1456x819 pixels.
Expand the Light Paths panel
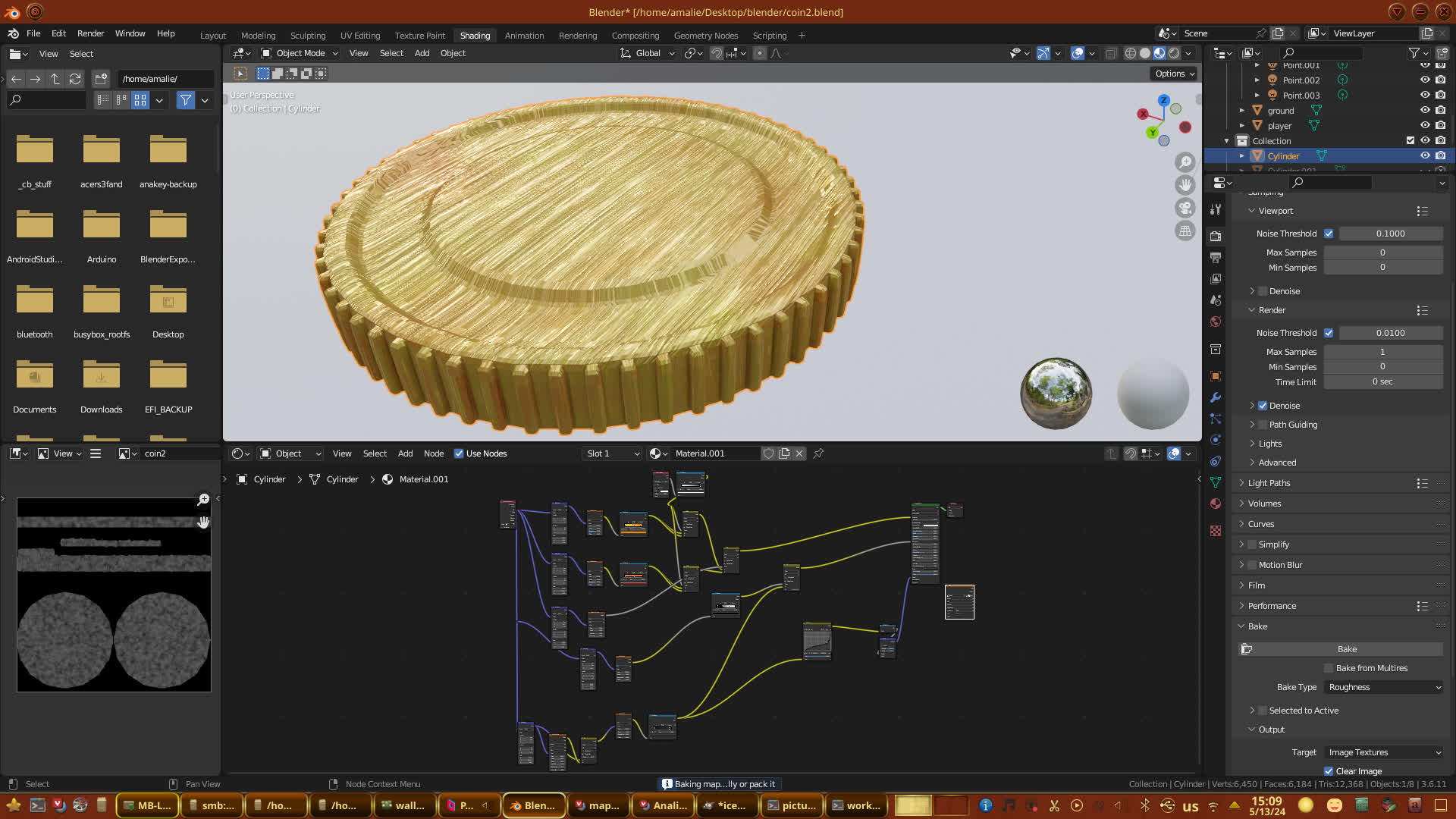click(x=1269, y=483)
